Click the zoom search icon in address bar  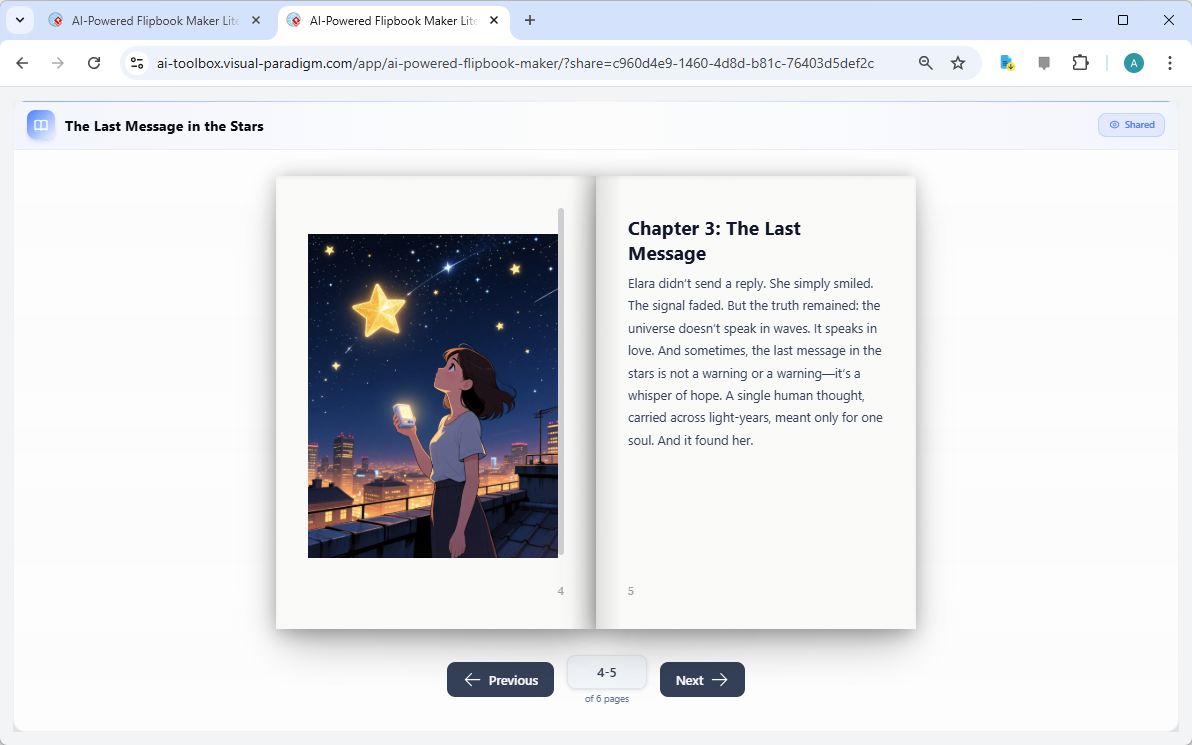click(x=925, y=62)
